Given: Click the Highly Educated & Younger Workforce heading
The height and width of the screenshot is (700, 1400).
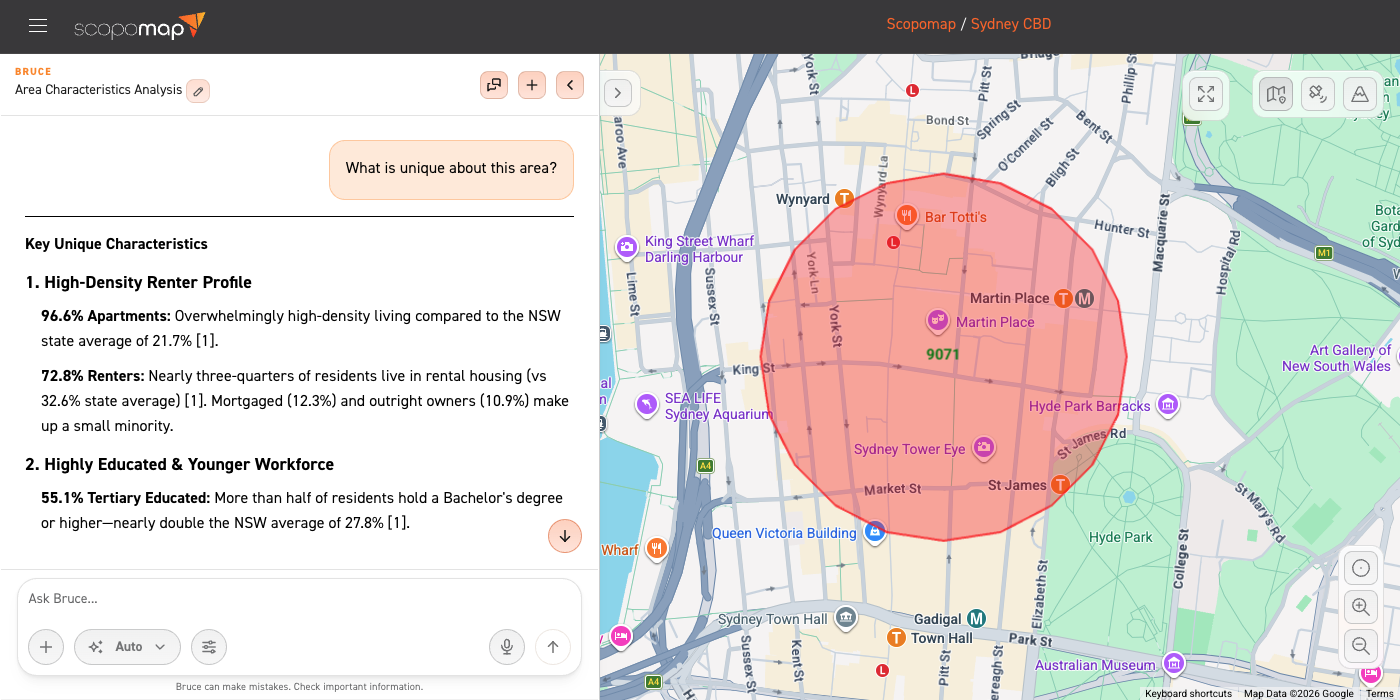Looking at the screenshot, I should 179,465.
